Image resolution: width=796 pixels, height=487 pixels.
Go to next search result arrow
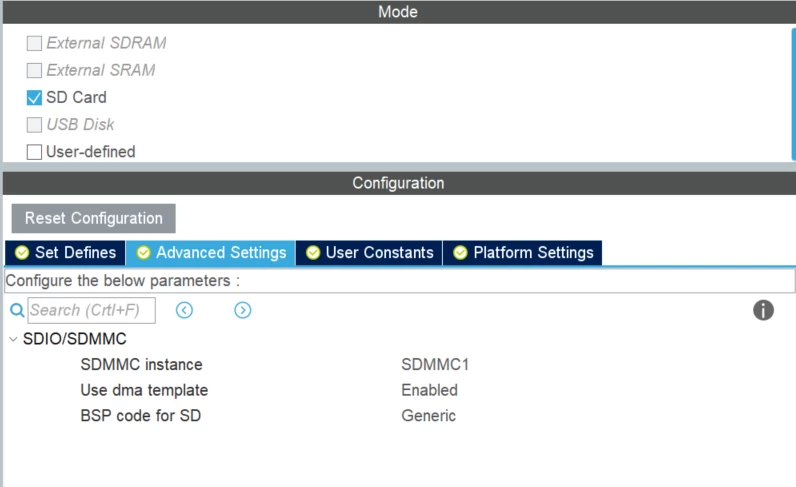pyautogui.click(x=243, y=310)
